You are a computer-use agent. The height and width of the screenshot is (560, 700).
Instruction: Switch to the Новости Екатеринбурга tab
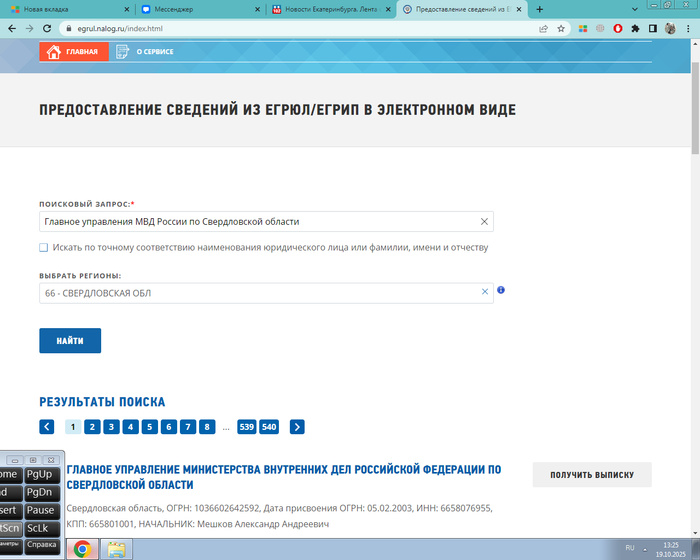coord(331,9)
